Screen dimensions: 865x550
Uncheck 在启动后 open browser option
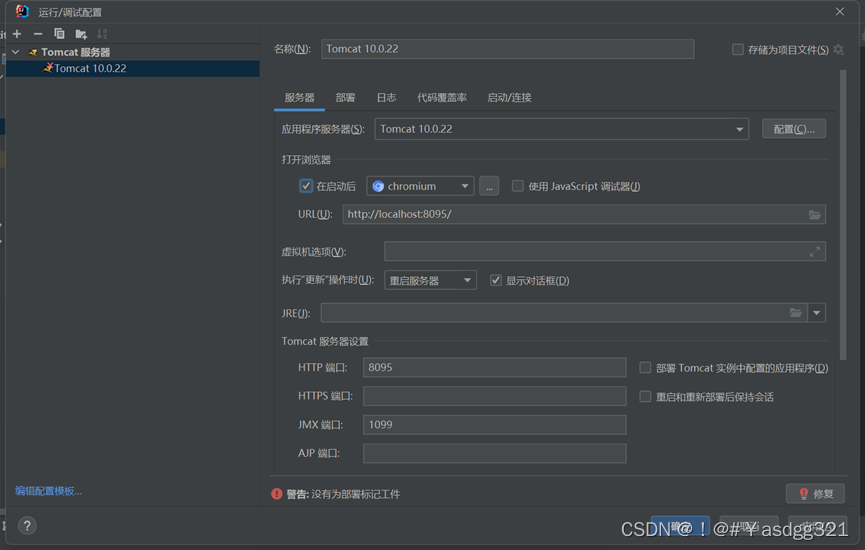point(306,186)
